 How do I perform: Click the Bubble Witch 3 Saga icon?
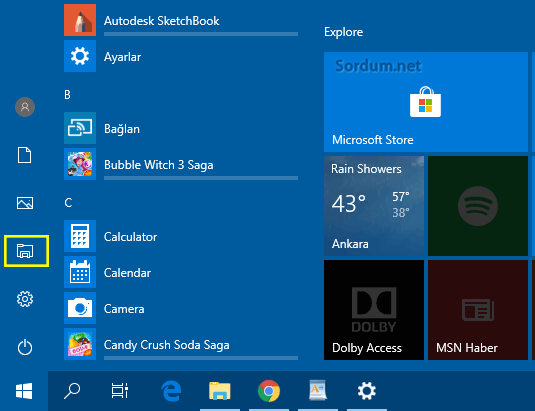(80, 164)
